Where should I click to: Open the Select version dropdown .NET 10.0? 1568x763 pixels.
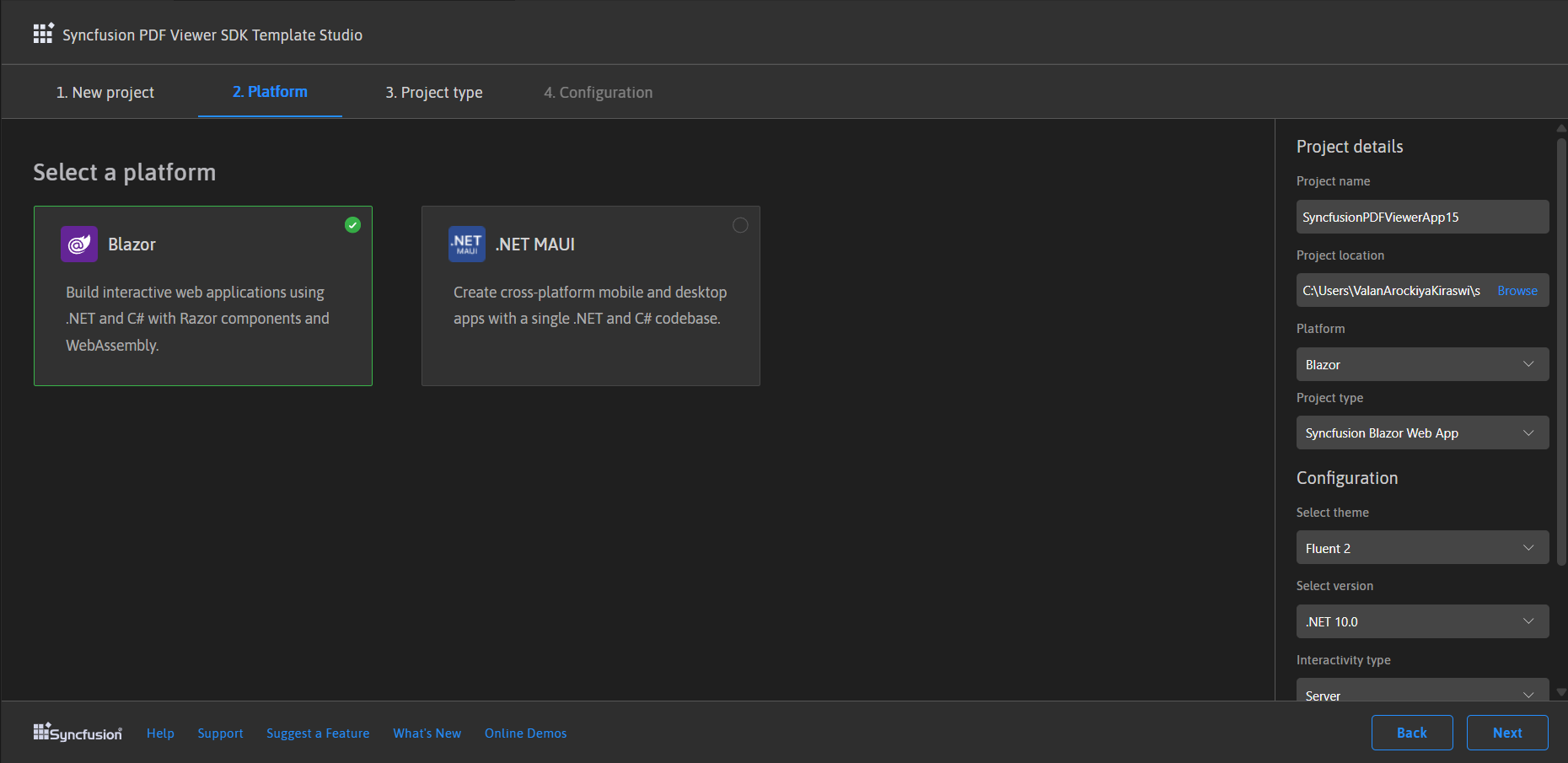(x=1422, y=621)
